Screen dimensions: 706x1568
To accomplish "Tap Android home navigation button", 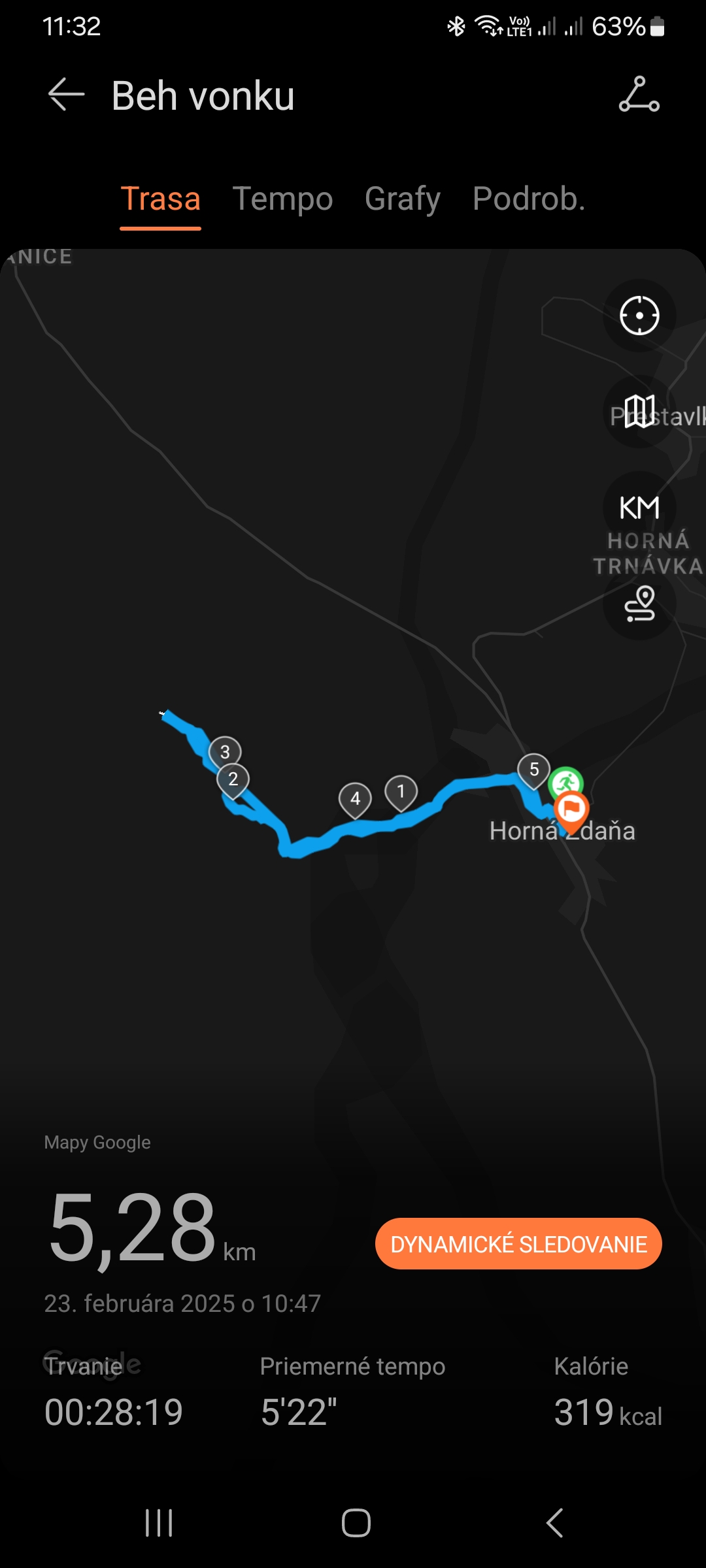I will [x=356, y=1523].
